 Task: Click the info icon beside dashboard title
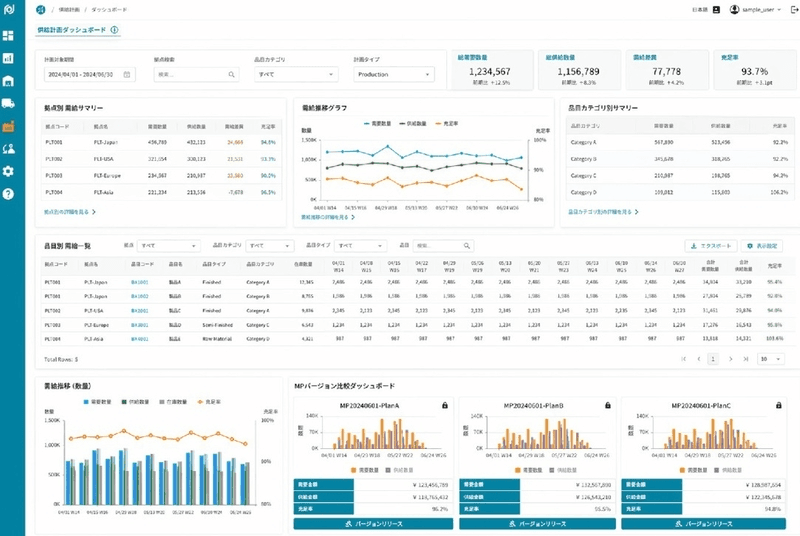(114, 30)
